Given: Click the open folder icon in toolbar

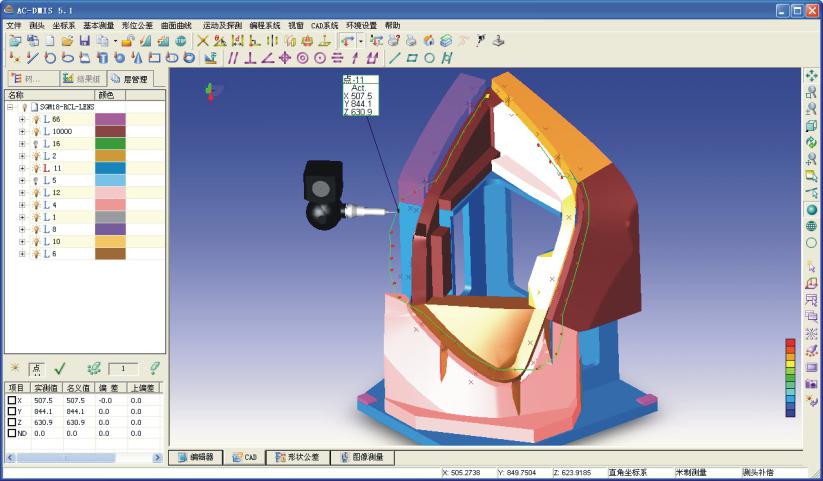Looking at the screenshot, I should click(x=67, y=41).
